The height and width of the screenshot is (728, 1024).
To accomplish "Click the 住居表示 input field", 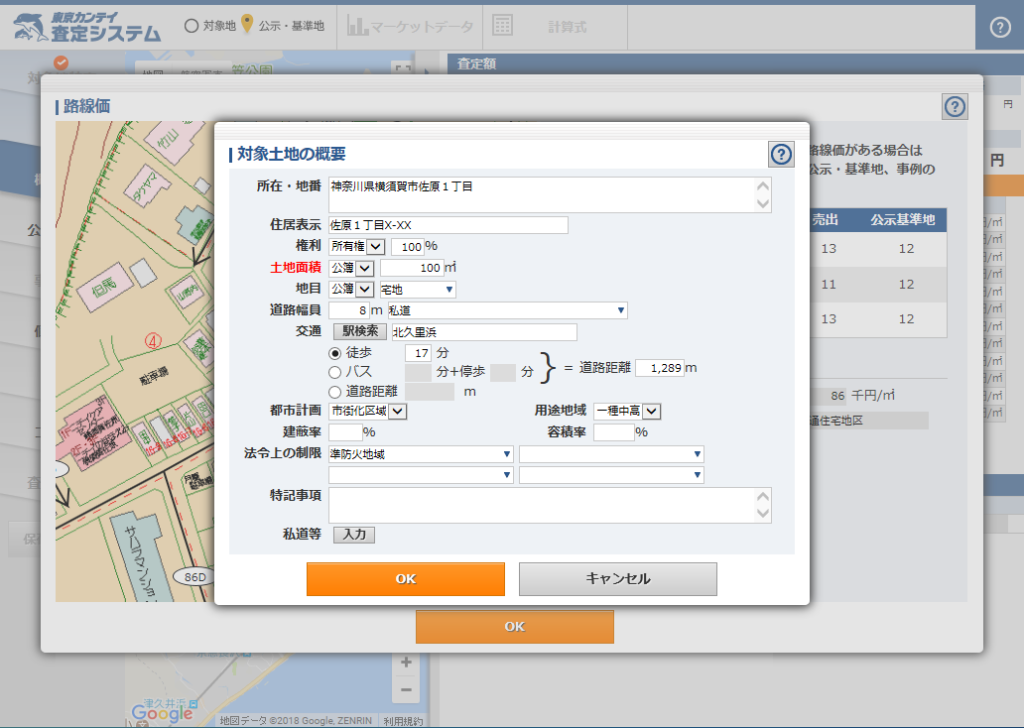I will tap(448, 225).
